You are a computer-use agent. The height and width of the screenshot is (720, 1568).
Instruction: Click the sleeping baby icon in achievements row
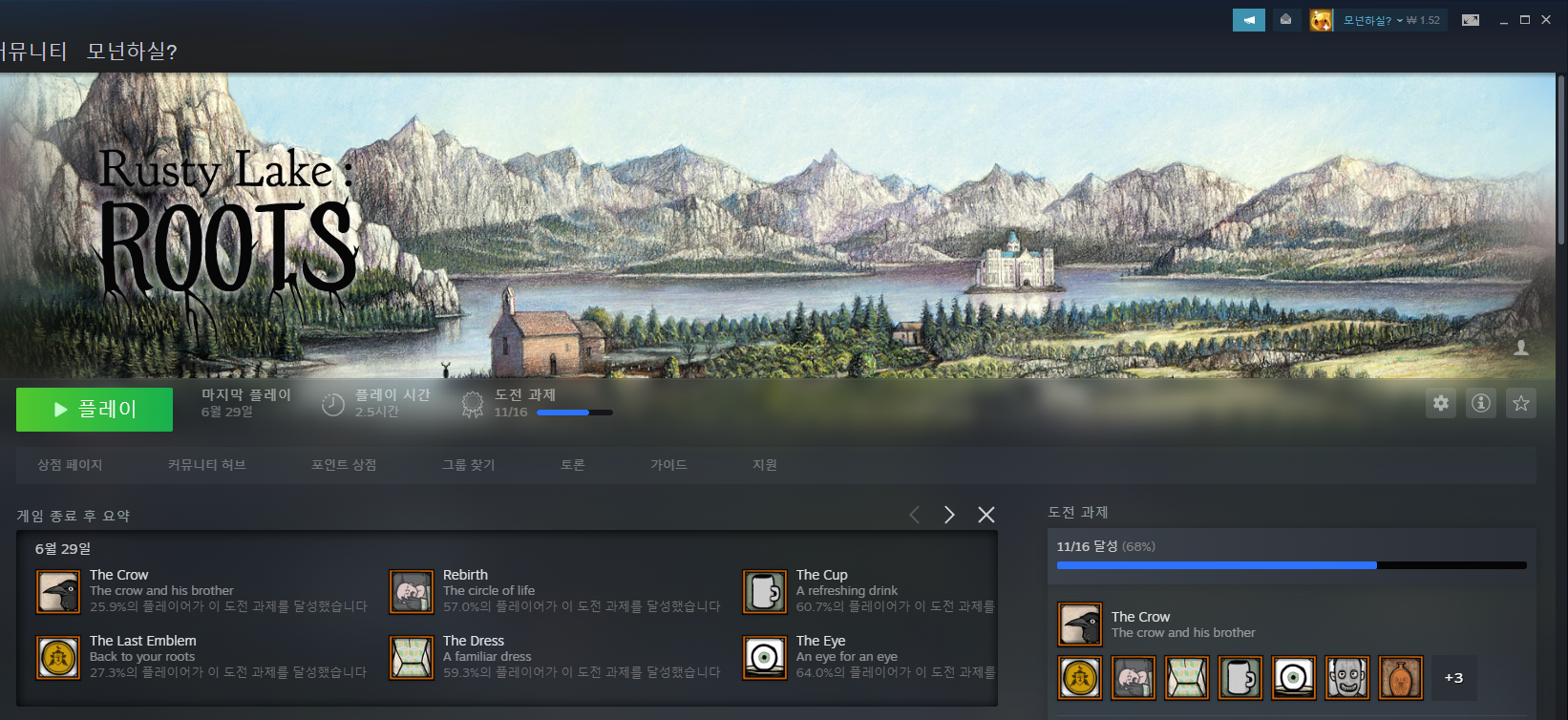coord(1134,678)
